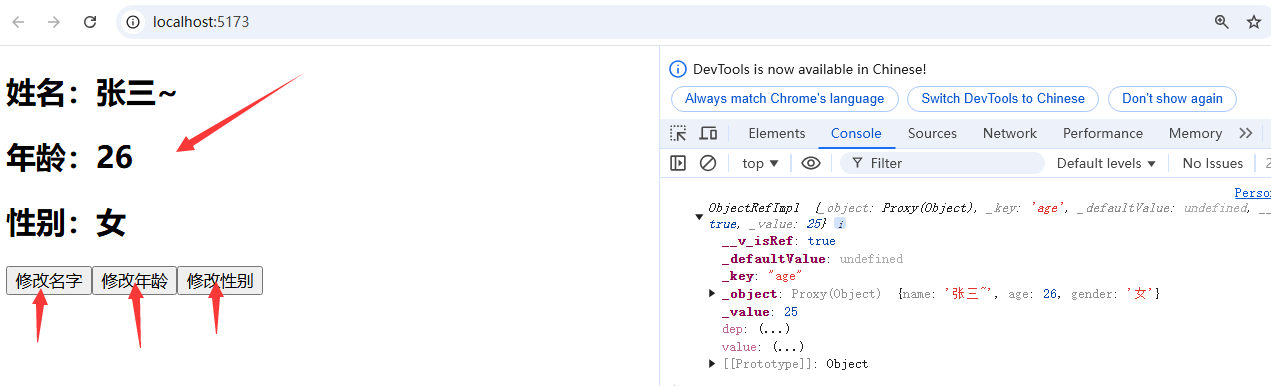Choose Always match Chrome's language
Viewport: 1271px width, 386px height.
click(x=785, y=98)
